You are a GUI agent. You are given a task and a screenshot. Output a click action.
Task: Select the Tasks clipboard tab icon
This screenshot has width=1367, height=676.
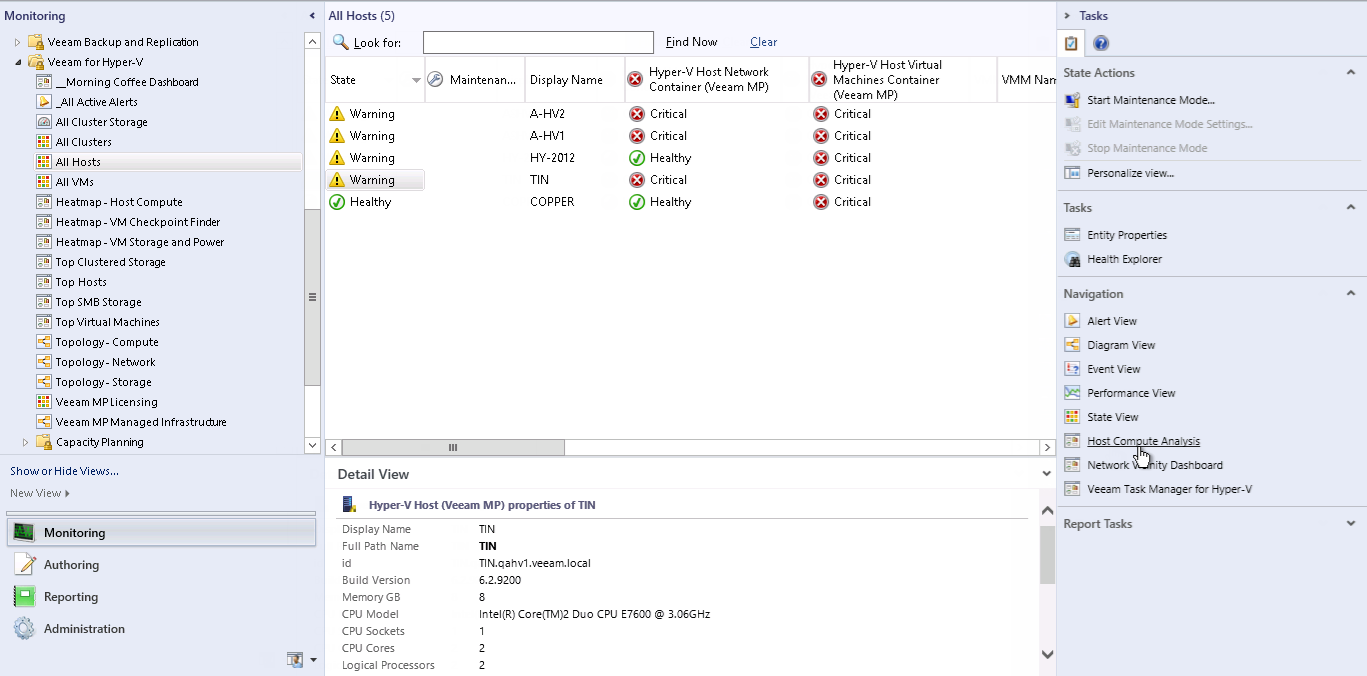1071,43
